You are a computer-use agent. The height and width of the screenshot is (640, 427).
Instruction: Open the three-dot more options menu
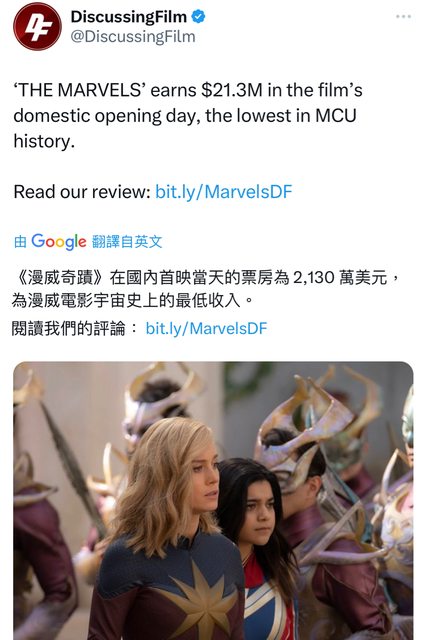[403, 16]
